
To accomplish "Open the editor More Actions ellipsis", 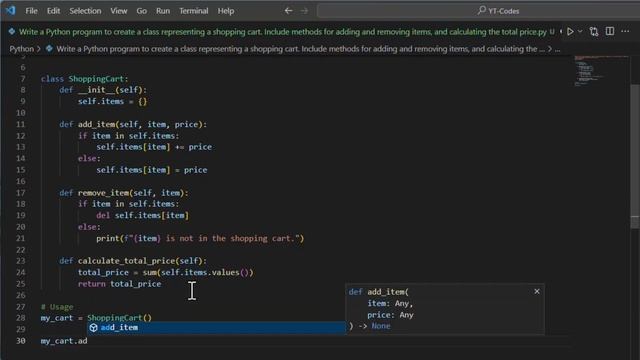I will coord(625,31).
